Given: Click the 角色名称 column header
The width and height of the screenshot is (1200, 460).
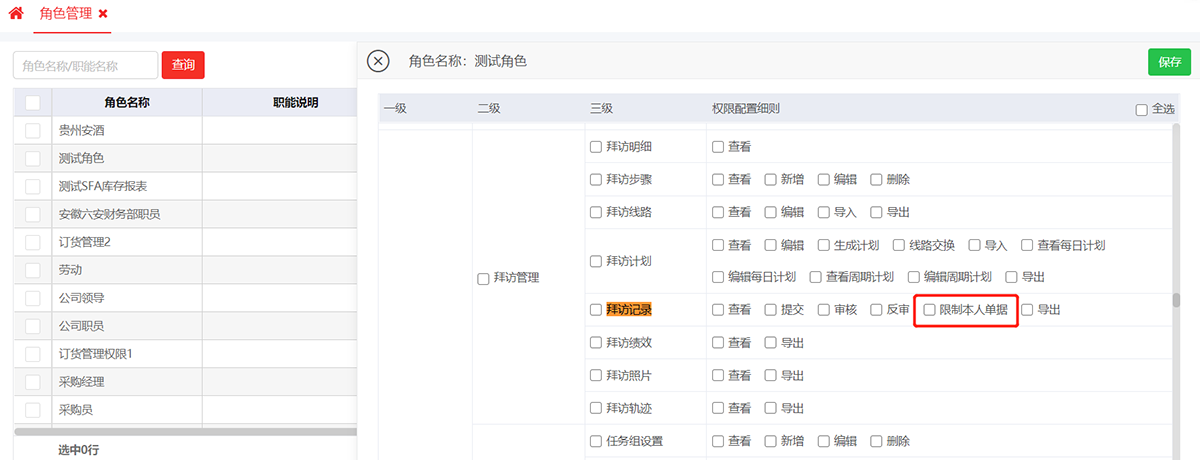Looking at the screenshot, I should 126,102.
